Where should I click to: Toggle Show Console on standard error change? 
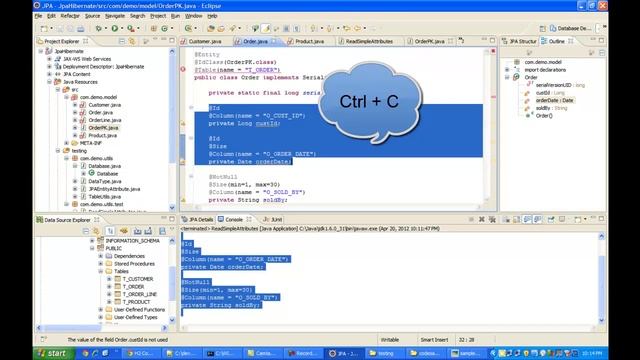(538, 220)
